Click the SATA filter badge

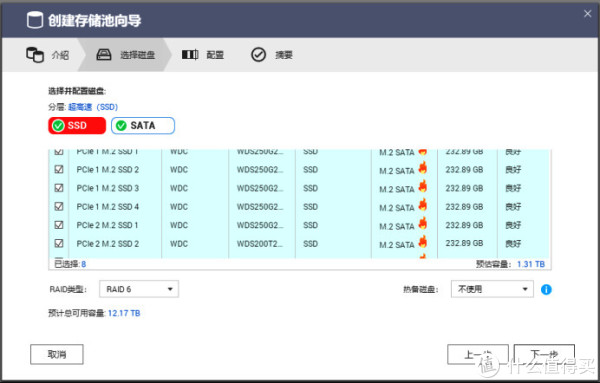click(x=143, y=125)
